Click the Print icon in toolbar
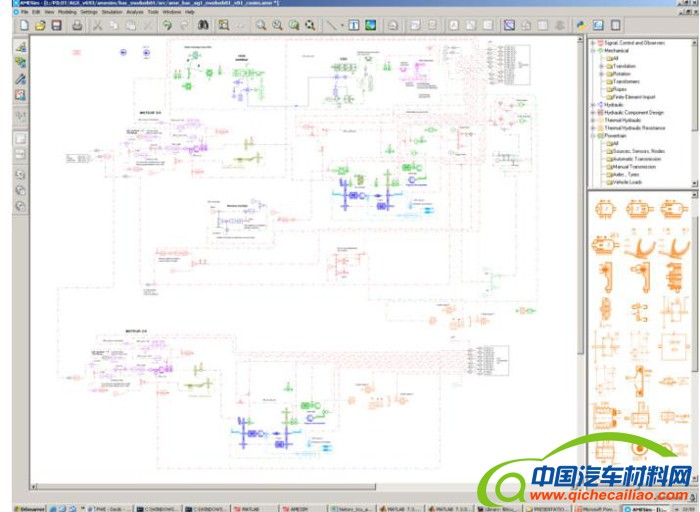The image size is (700, 512). point(77,24)
